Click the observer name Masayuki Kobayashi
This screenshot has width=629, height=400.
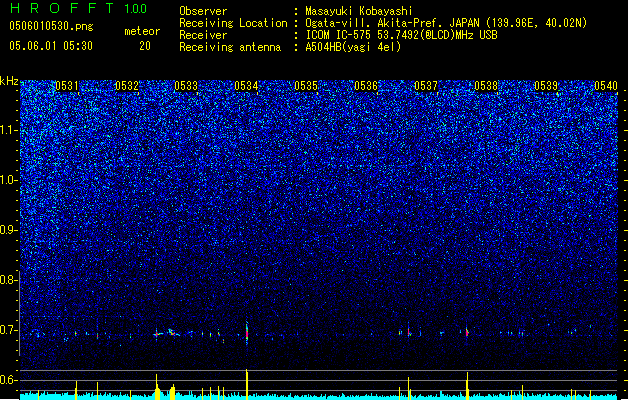point(359,11)
